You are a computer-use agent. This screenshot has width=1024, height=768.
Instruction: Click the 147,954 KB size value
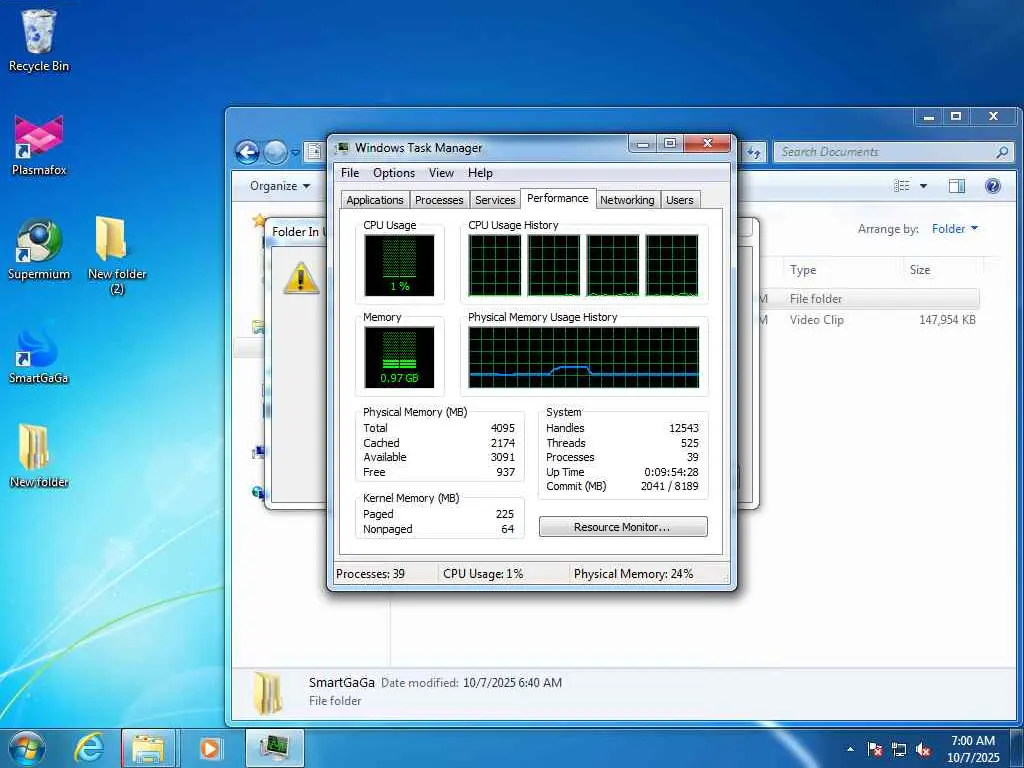pos(947,320)
